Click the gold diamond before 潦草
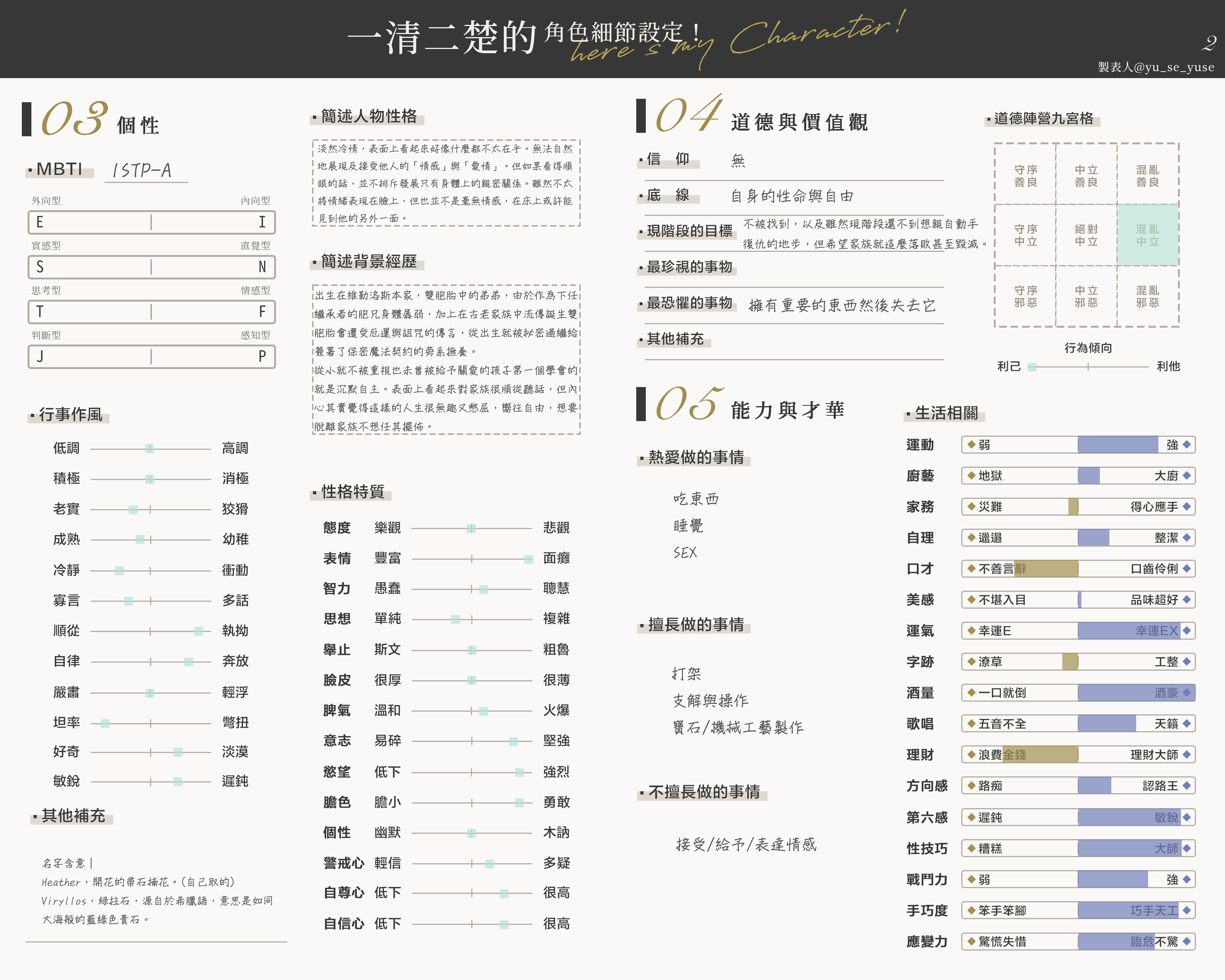The height and width of the screenshot is (980, 1225). 971,661
